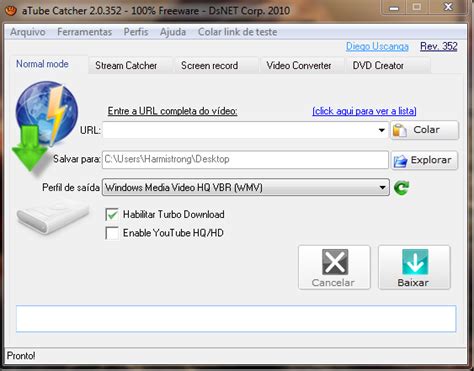This screenshot has width=474, height=371.
Task: Click the green refresh profile icon
Action: pos(401,188)
